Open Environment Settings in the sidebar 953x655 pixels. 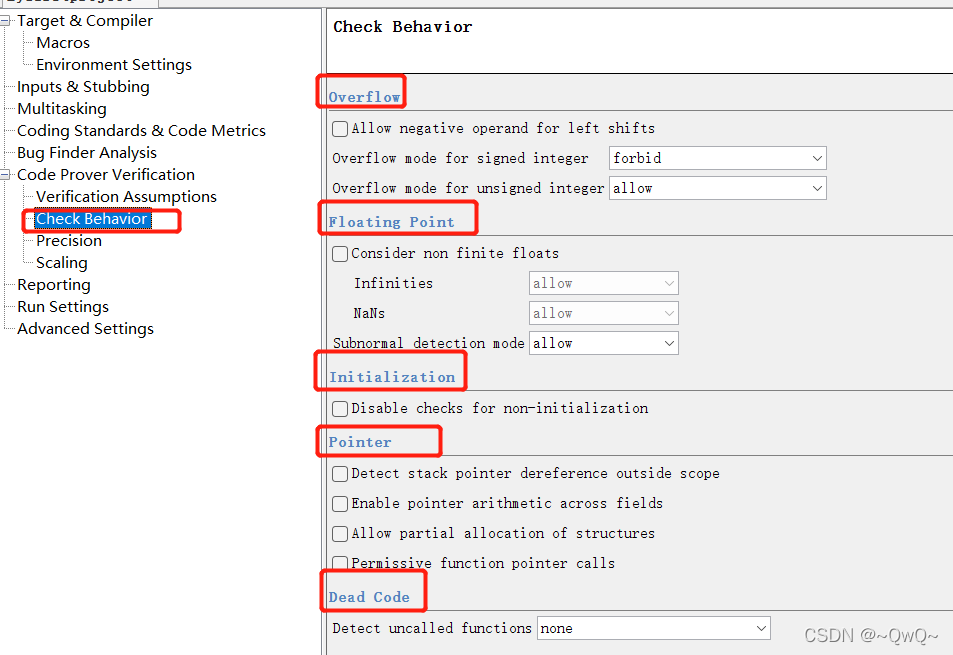113,64
